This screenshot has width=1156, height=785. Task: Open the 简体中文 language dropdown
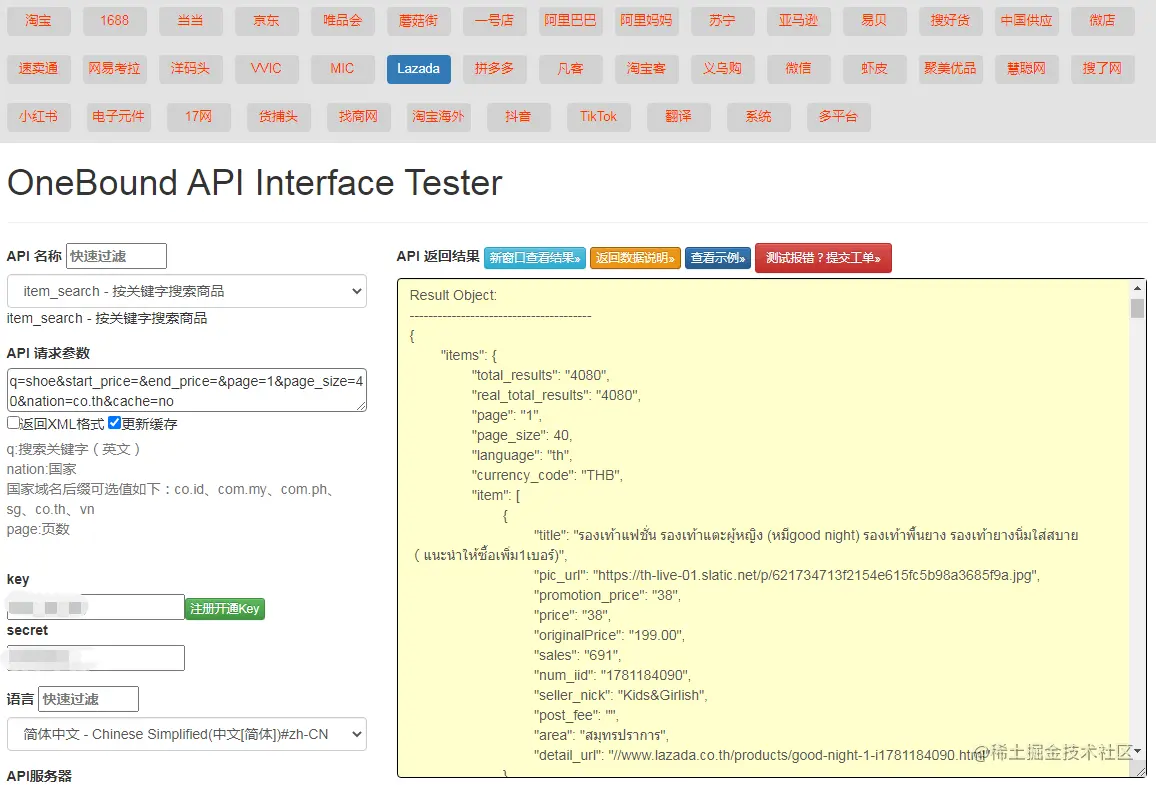186,734
